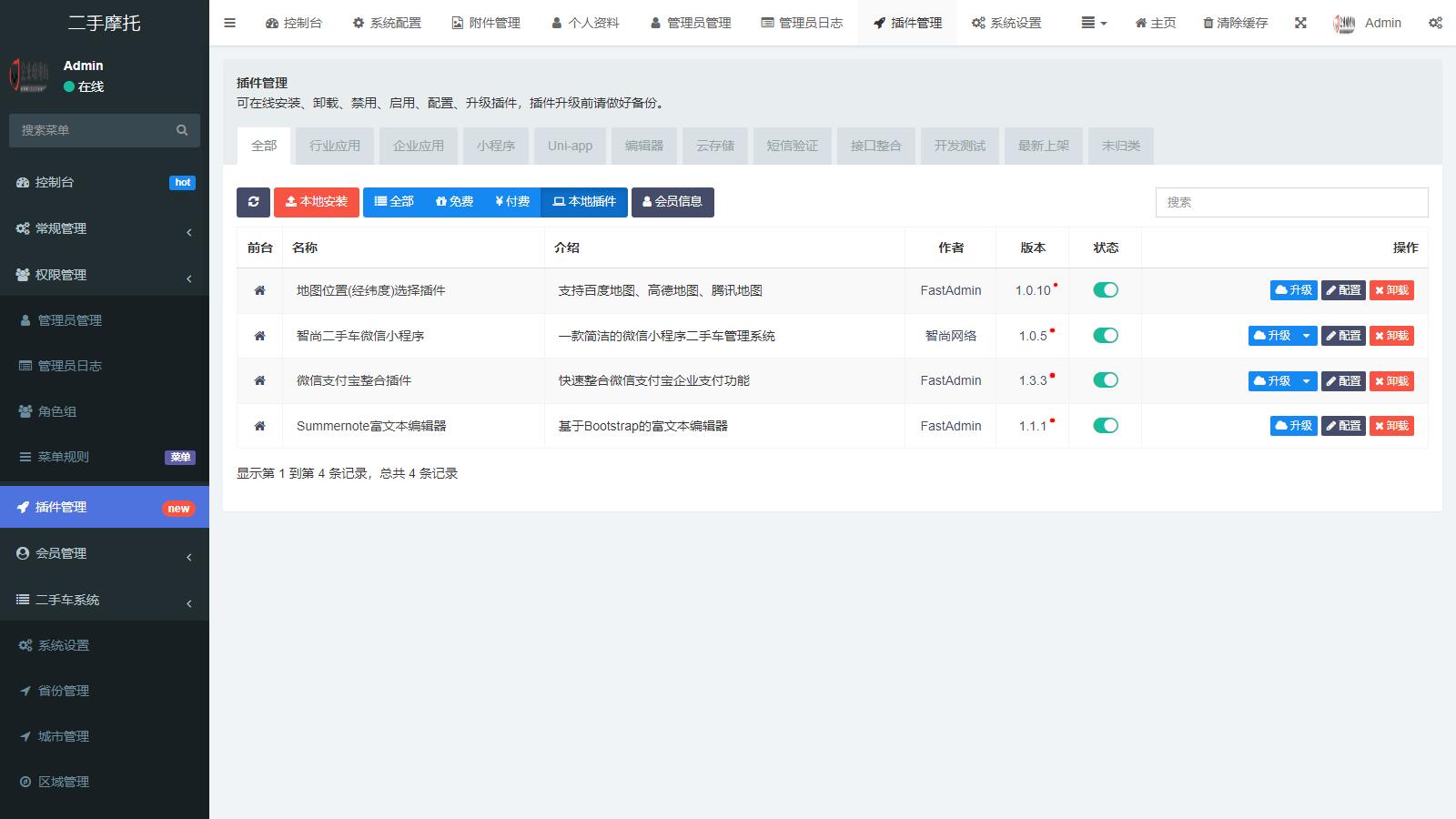Toggle off the Summernote editor plugin status
1456x819 pixels.
pos(1105,425)
